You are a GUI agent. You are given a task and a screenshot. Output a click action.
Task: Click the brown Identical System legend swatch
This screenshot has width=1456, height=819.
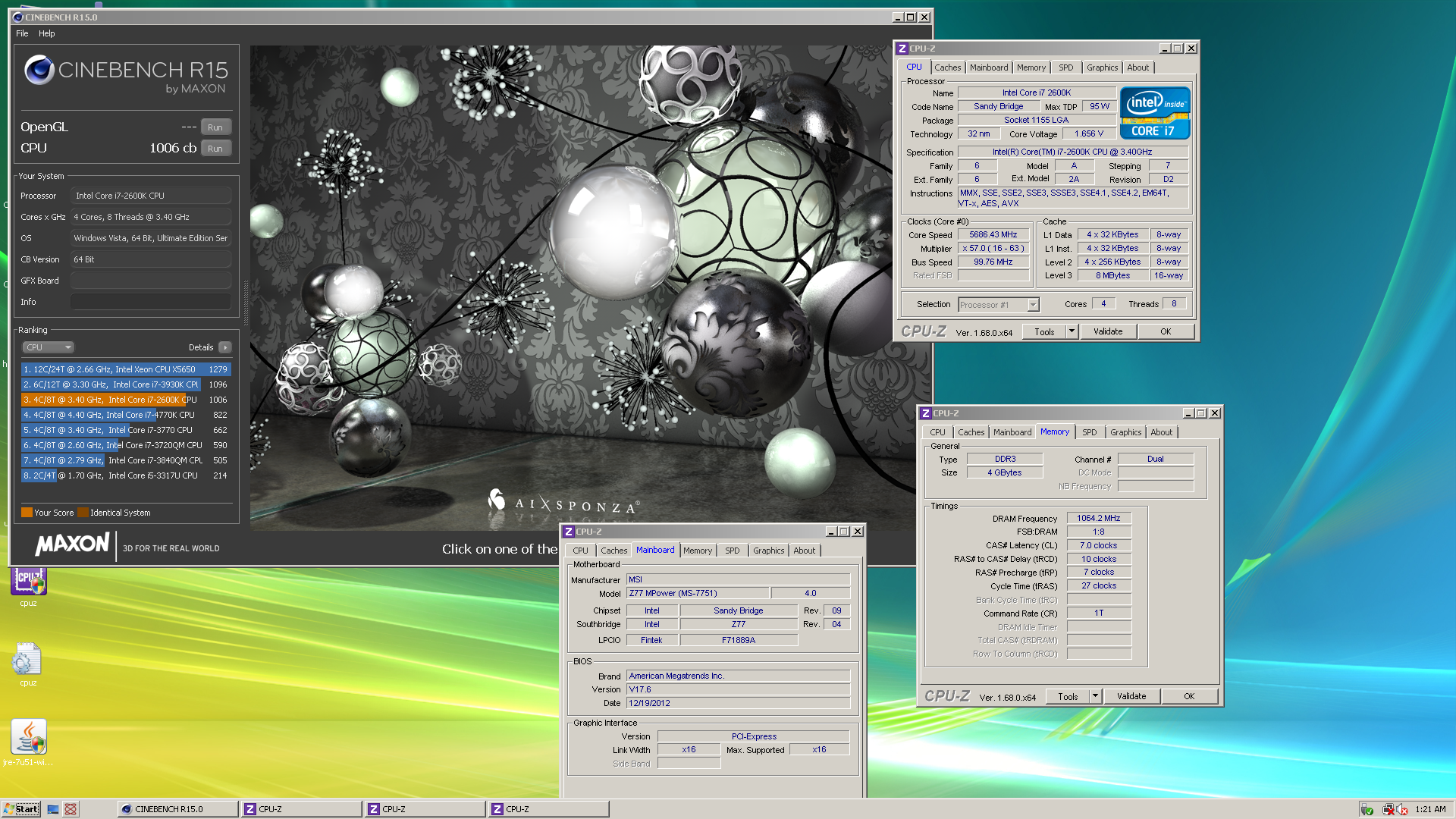click(x=83, y=513)
